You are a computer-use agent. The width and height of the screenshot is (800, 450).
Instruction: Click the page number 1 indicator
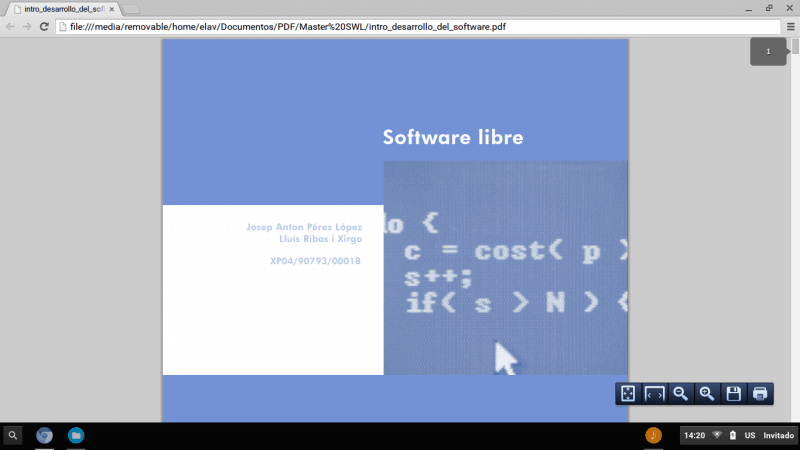pos(768,52)
